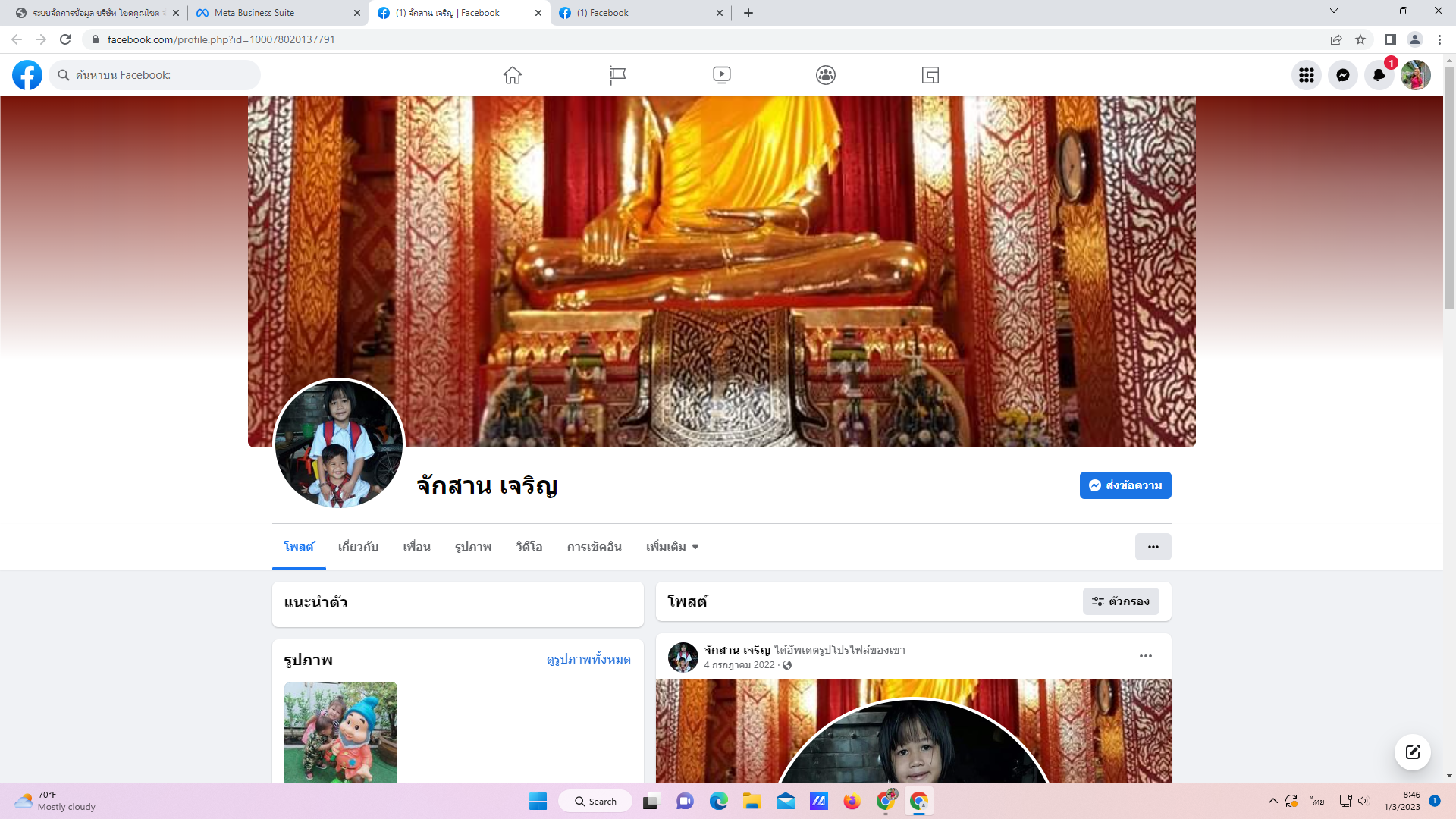Open the Gaming icon in top navigation
This screenshot has height=819, width=1456.
pyautogui.click(x=930, y=75)
